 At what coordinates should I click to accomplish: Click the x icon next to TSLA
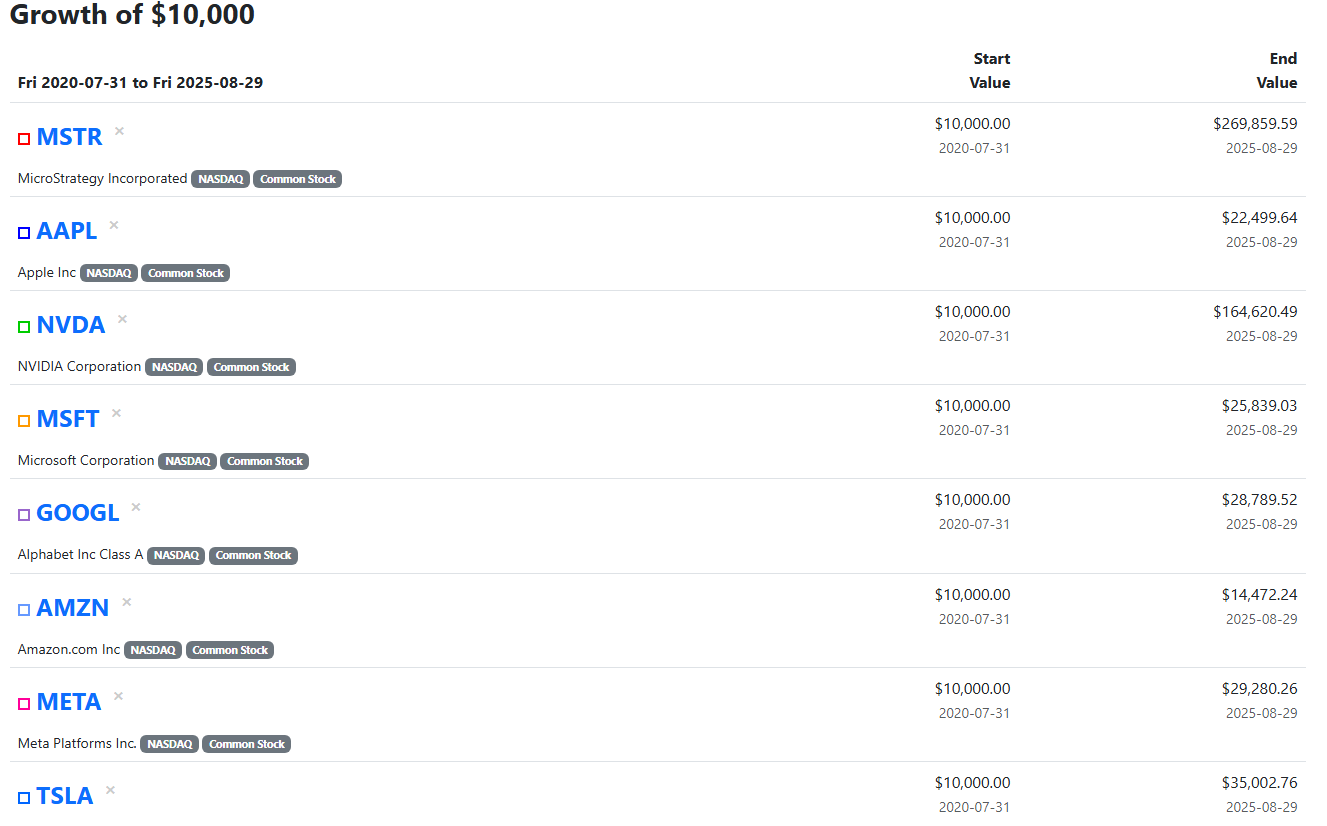(x=110, y=790)
